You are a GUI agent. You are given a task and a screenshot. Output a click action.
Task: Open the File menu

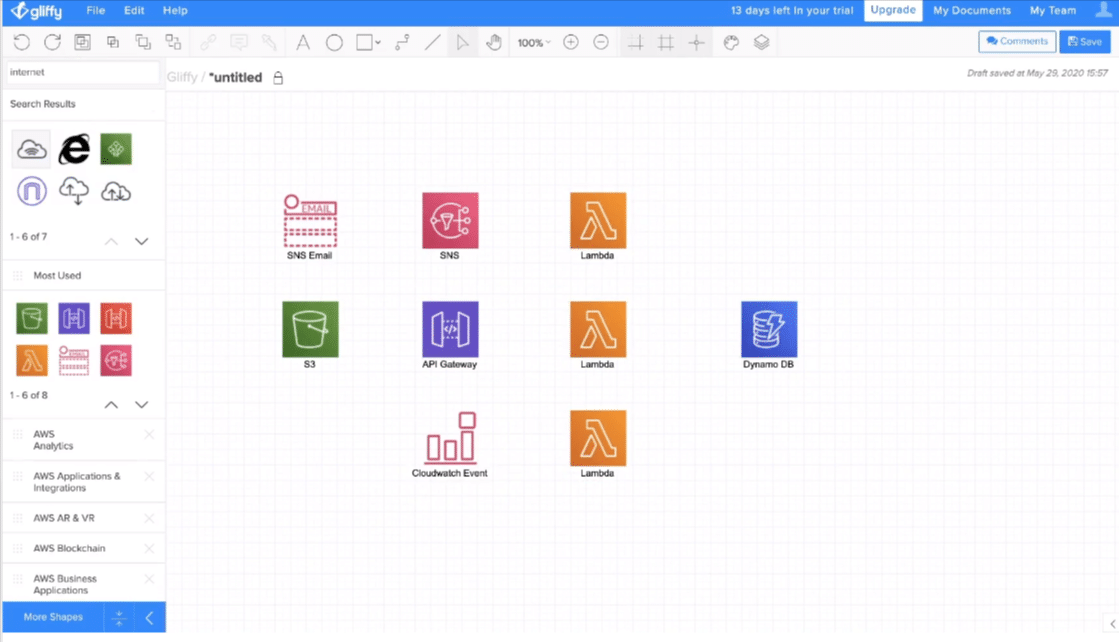point(96,11)
